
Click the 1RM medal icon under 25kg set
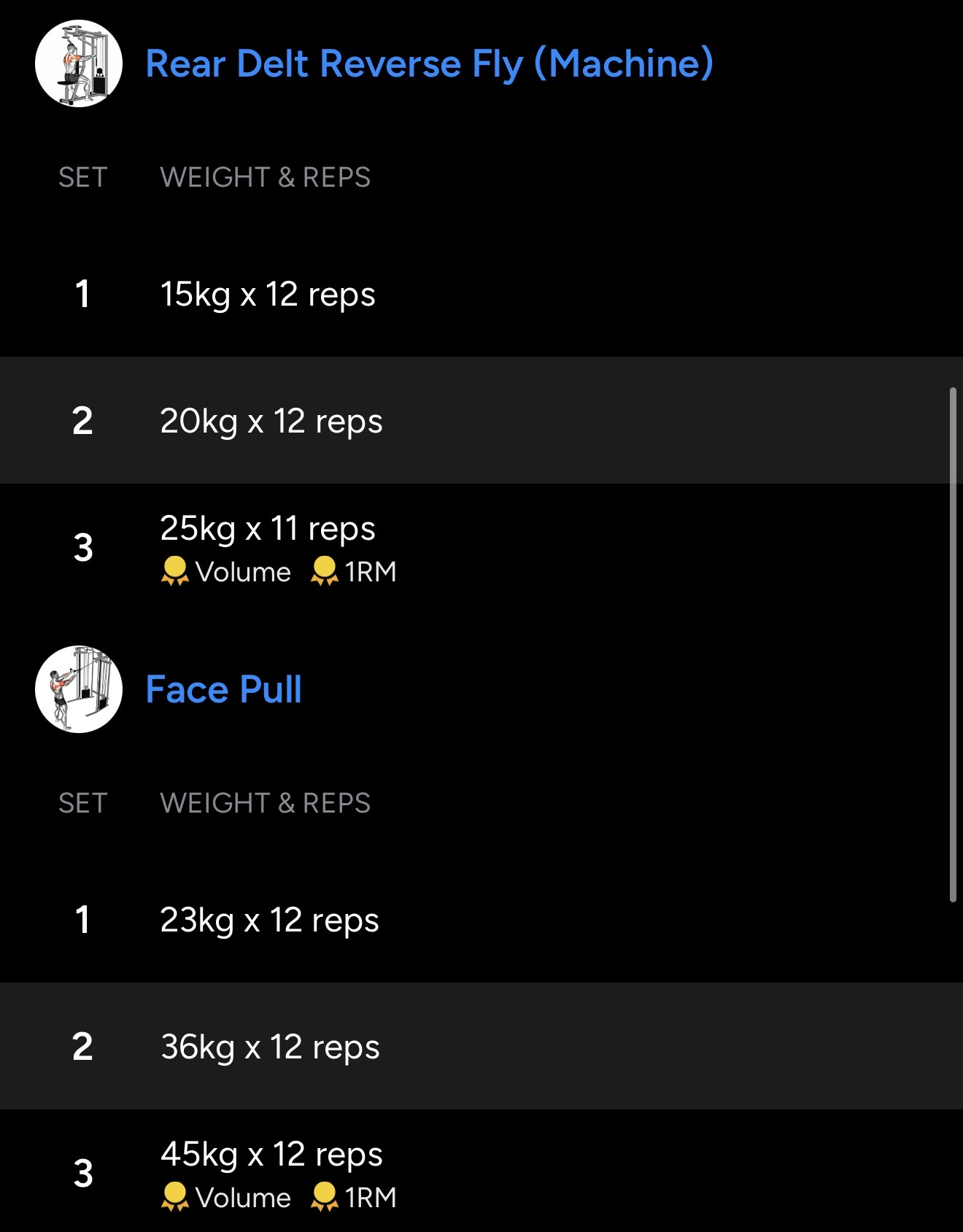(324, 571)
